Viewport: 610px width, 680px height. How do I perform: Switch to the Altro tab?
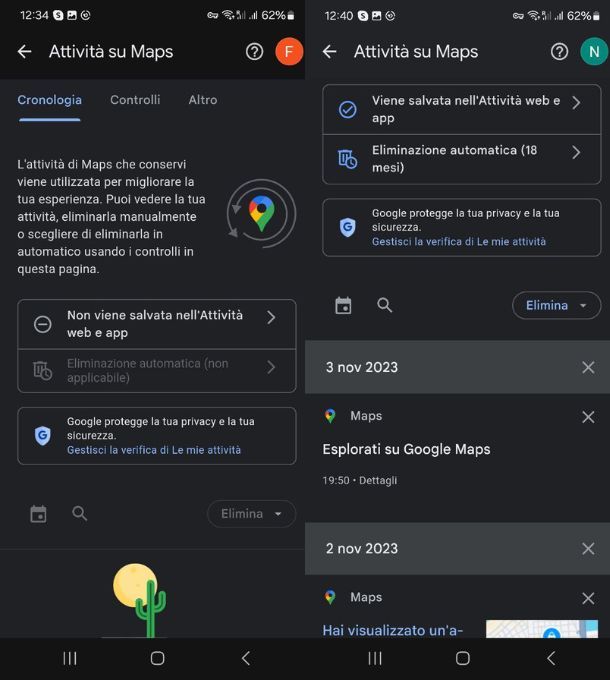pos(202,100)
